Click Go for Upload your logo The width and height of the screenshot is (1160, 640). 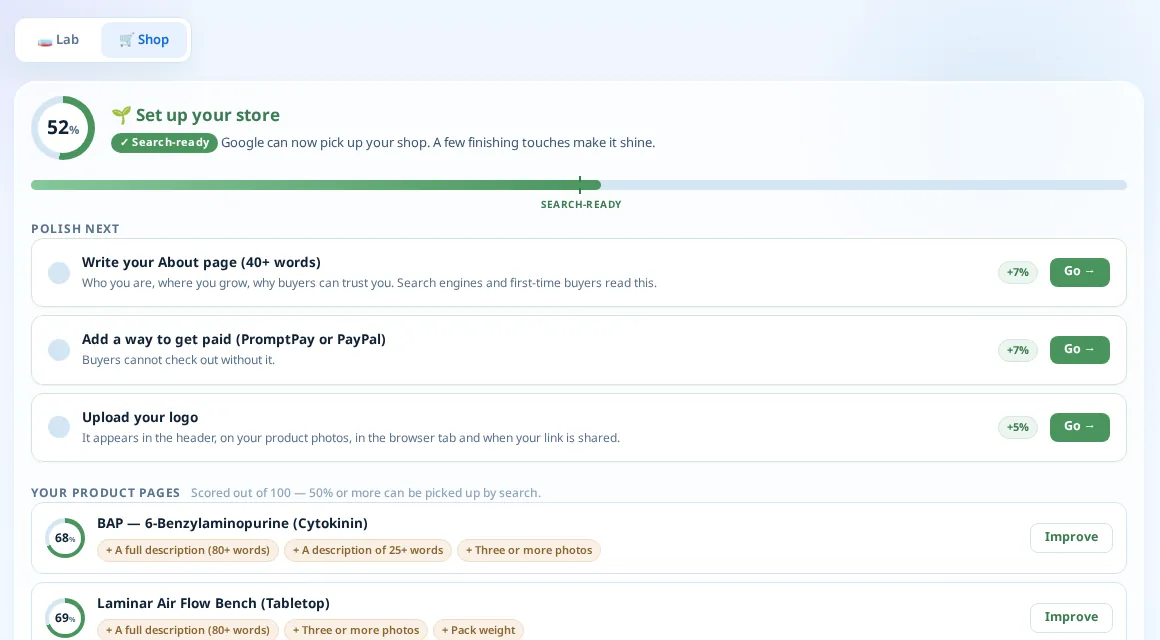point(1079,427)
